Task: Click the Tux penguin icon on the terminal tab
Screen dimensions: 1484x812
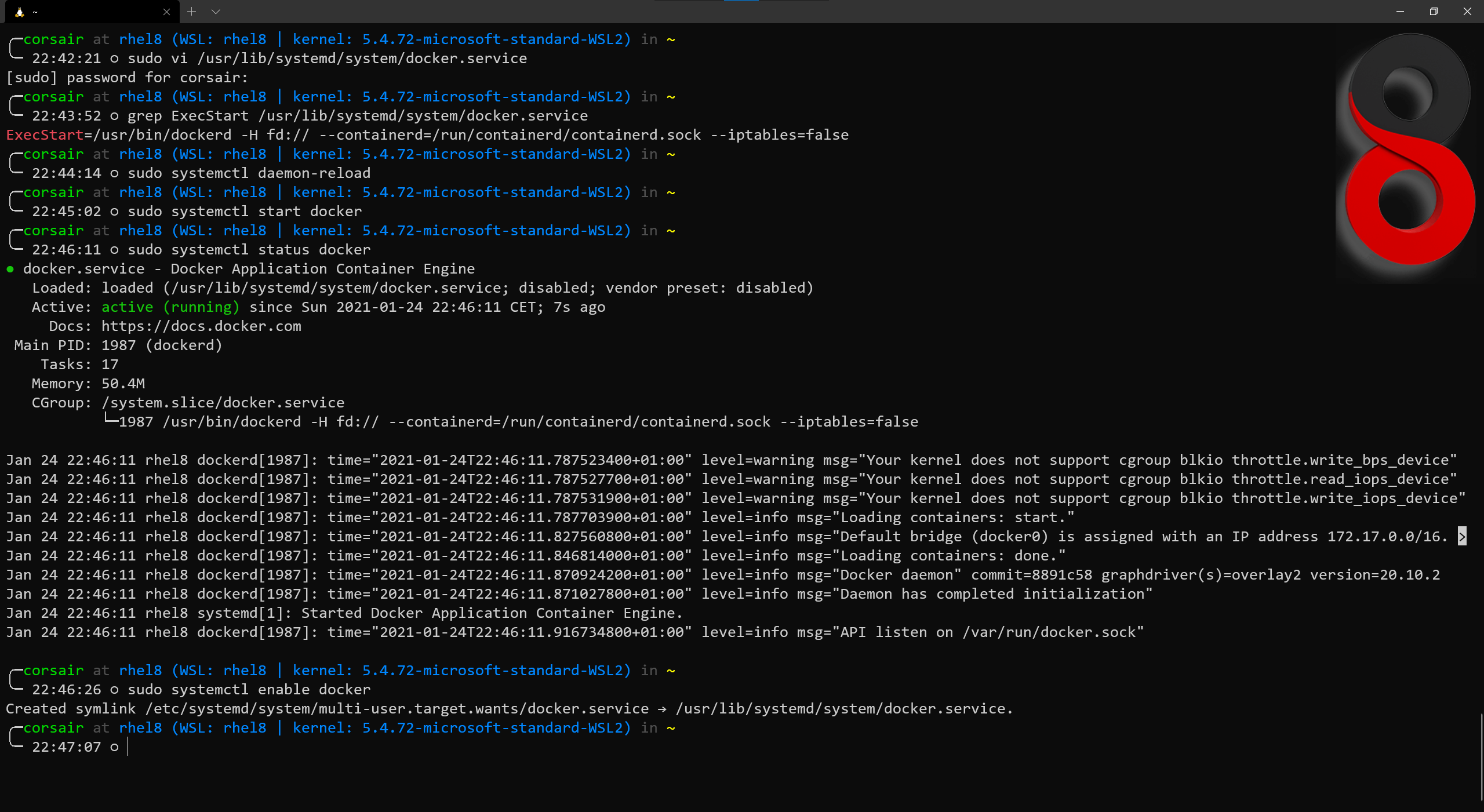Action: [x=20, y=12]
